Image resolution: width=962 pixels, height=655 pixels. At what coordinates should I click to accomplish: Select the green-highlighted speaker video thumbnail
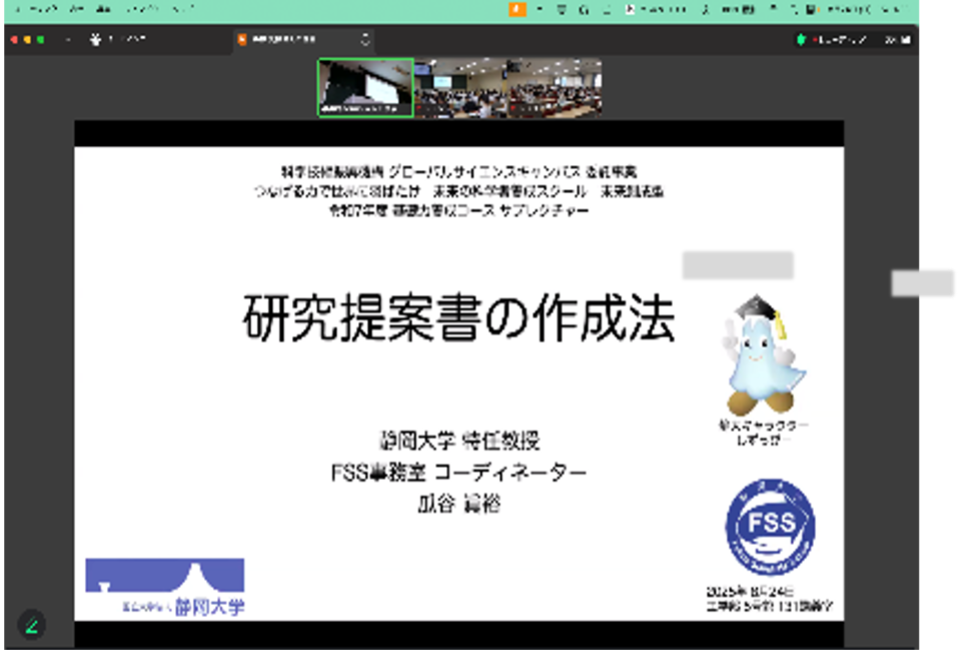tap(365, 88)
